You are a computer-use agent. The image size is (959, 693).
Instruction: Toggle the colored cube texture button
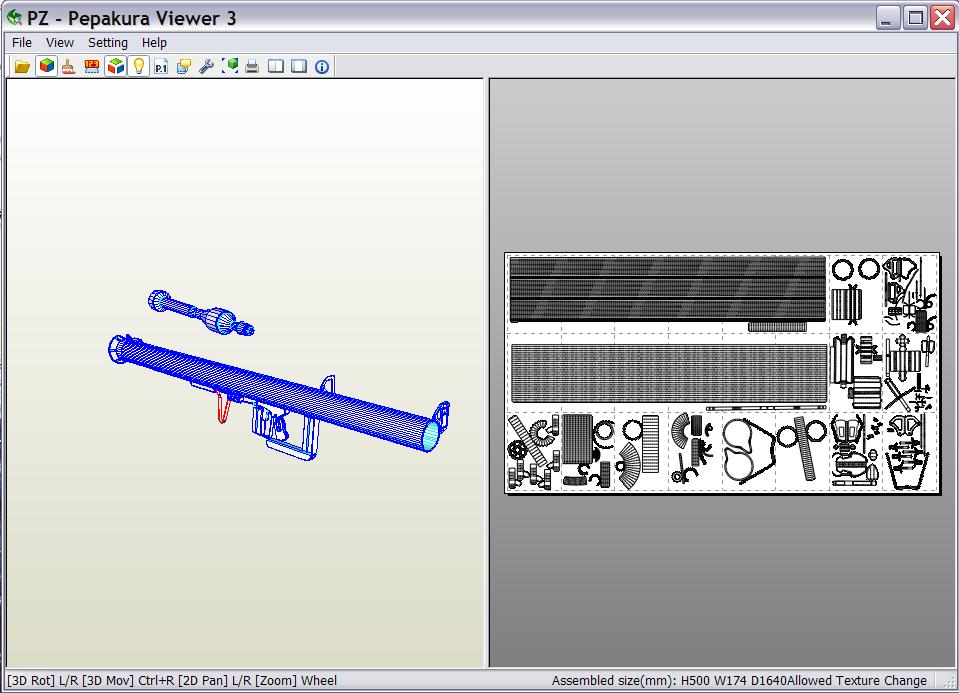(x=46, y=67)
